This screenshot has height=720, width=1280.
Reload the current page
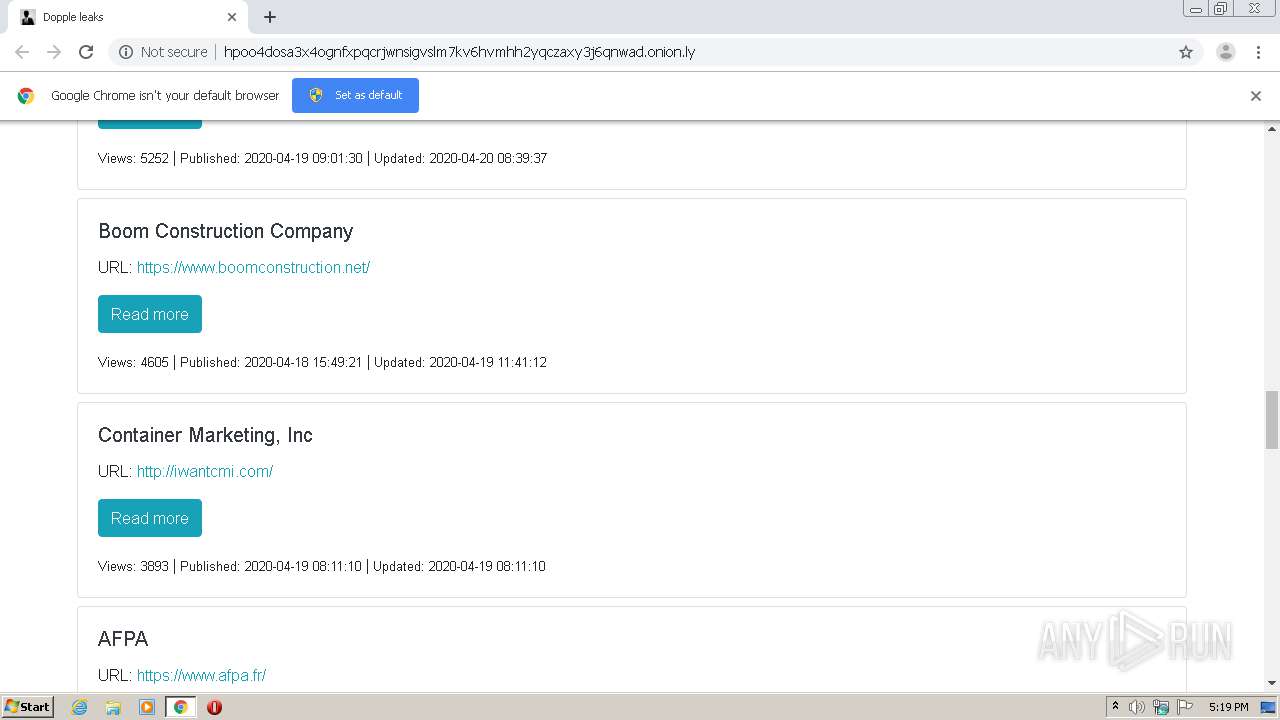coord(86,52)
